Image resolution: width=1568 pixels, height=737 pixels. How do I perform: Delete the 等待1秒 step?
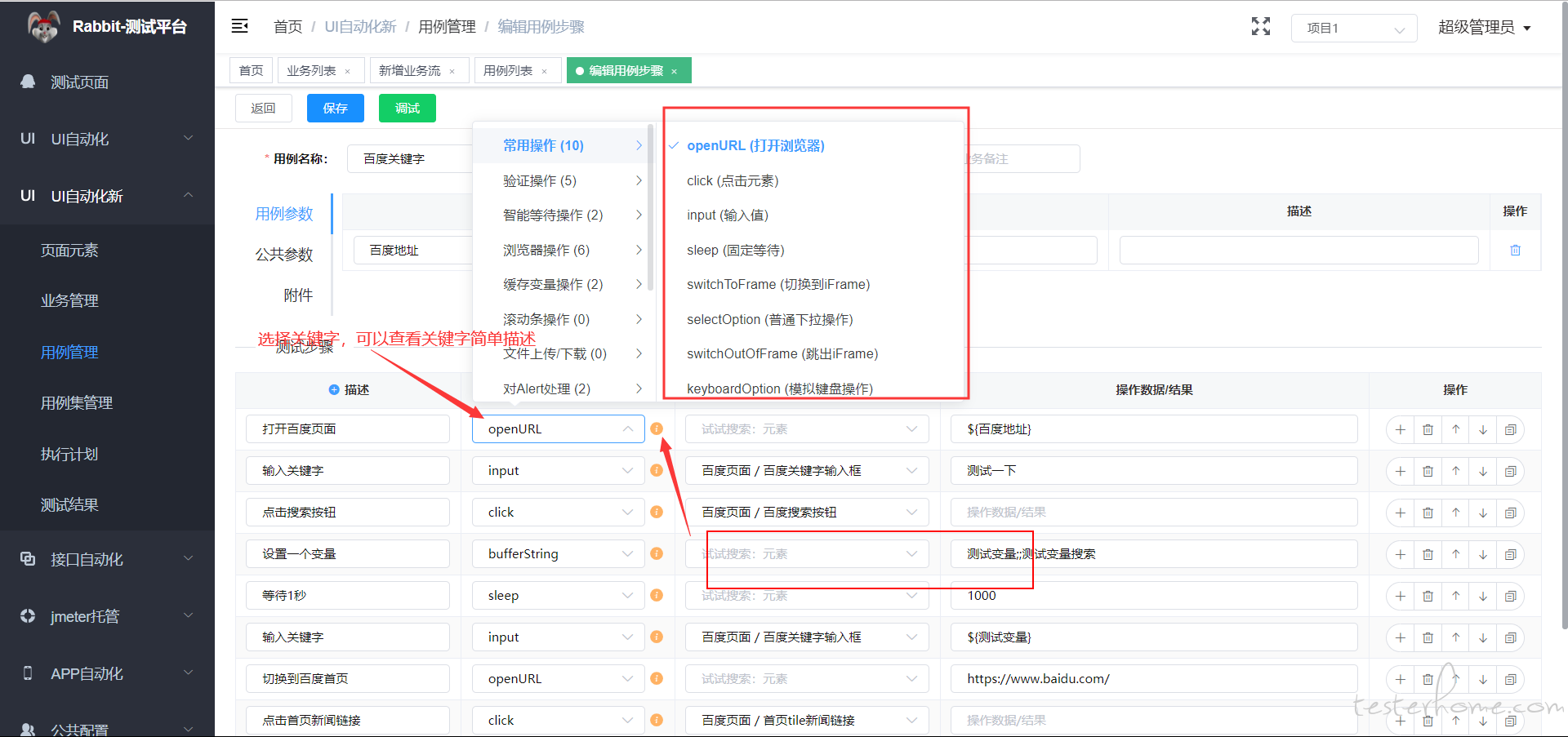1428,596
